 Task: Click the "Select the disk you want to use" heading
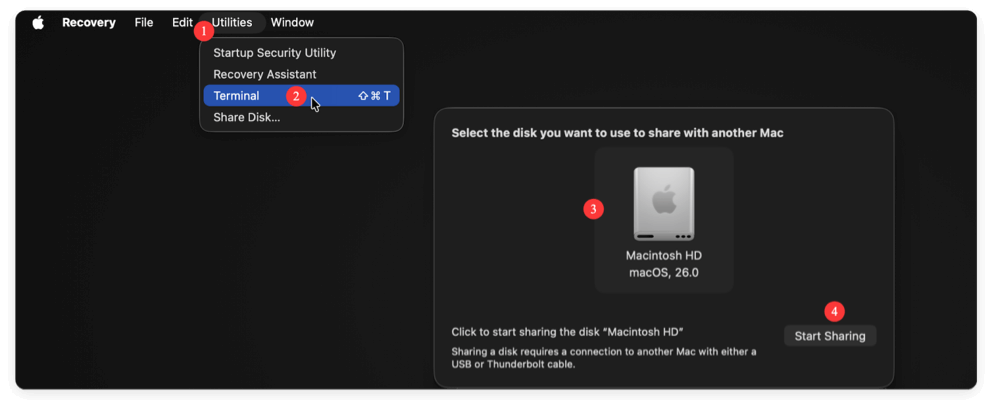click(x=617, y=134)
